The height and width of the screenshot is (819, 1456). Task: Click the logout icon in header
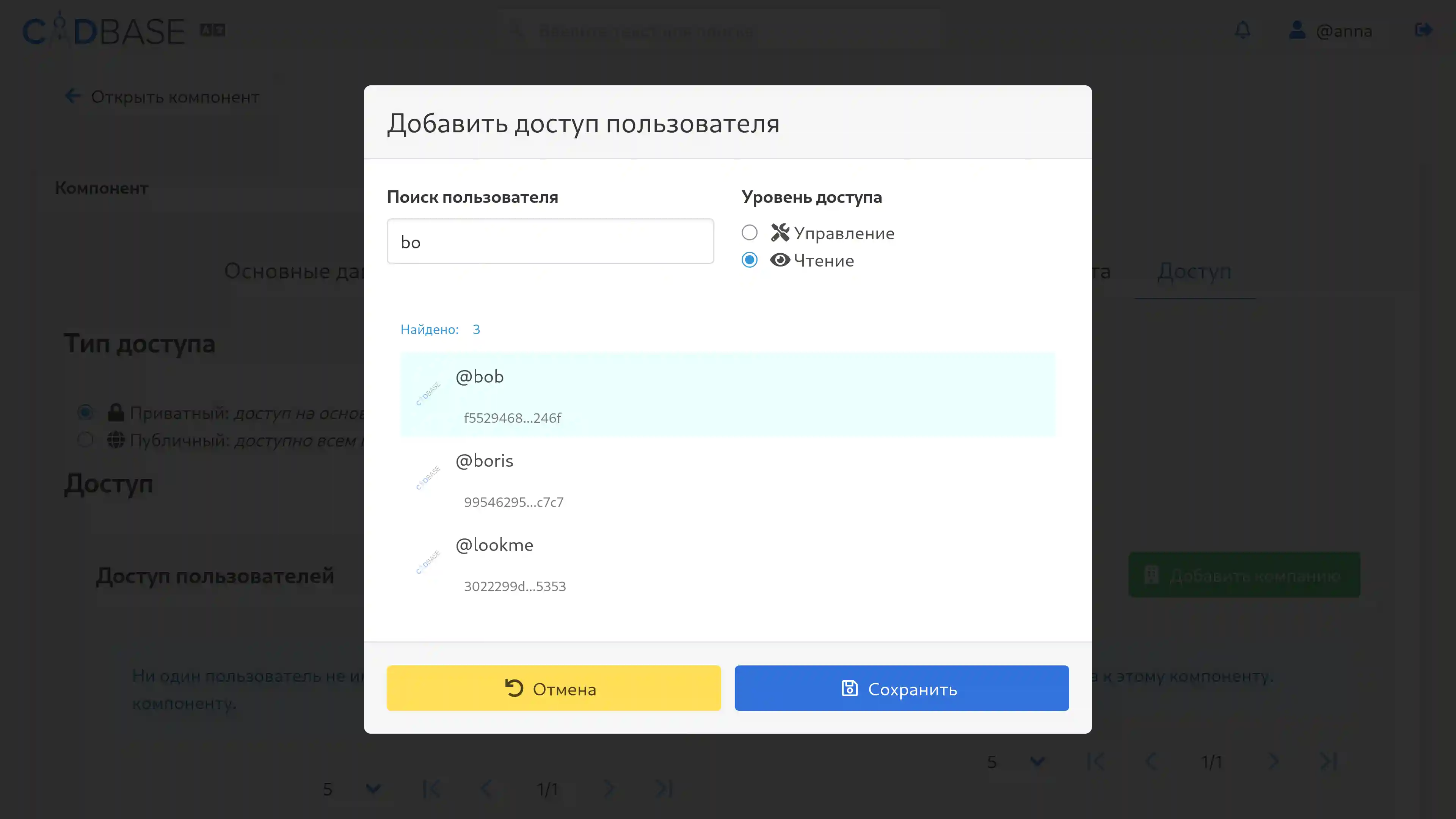(x=1424, y=30)
